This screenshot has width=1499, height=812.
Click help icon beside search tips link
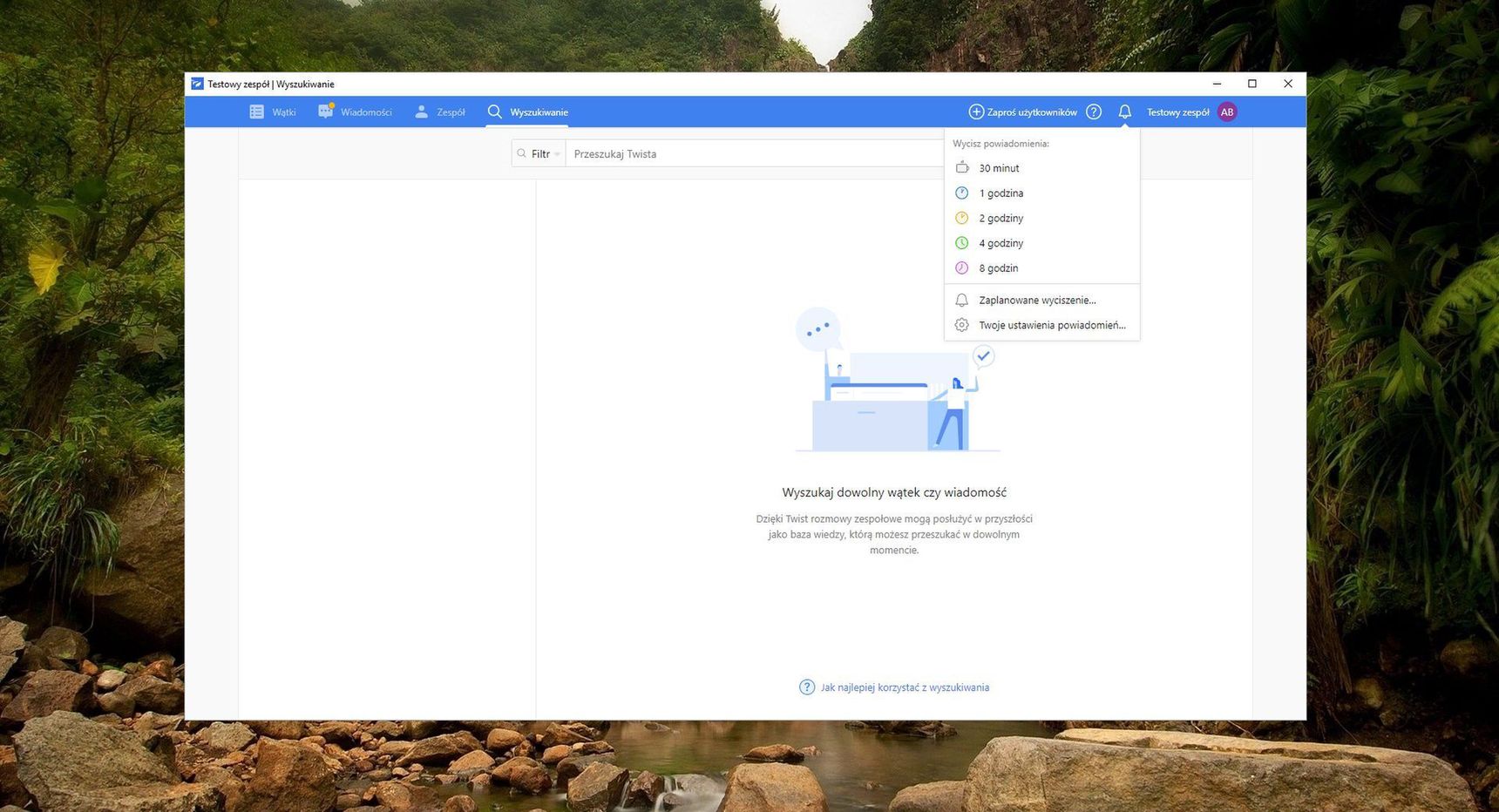click(807, 687)
